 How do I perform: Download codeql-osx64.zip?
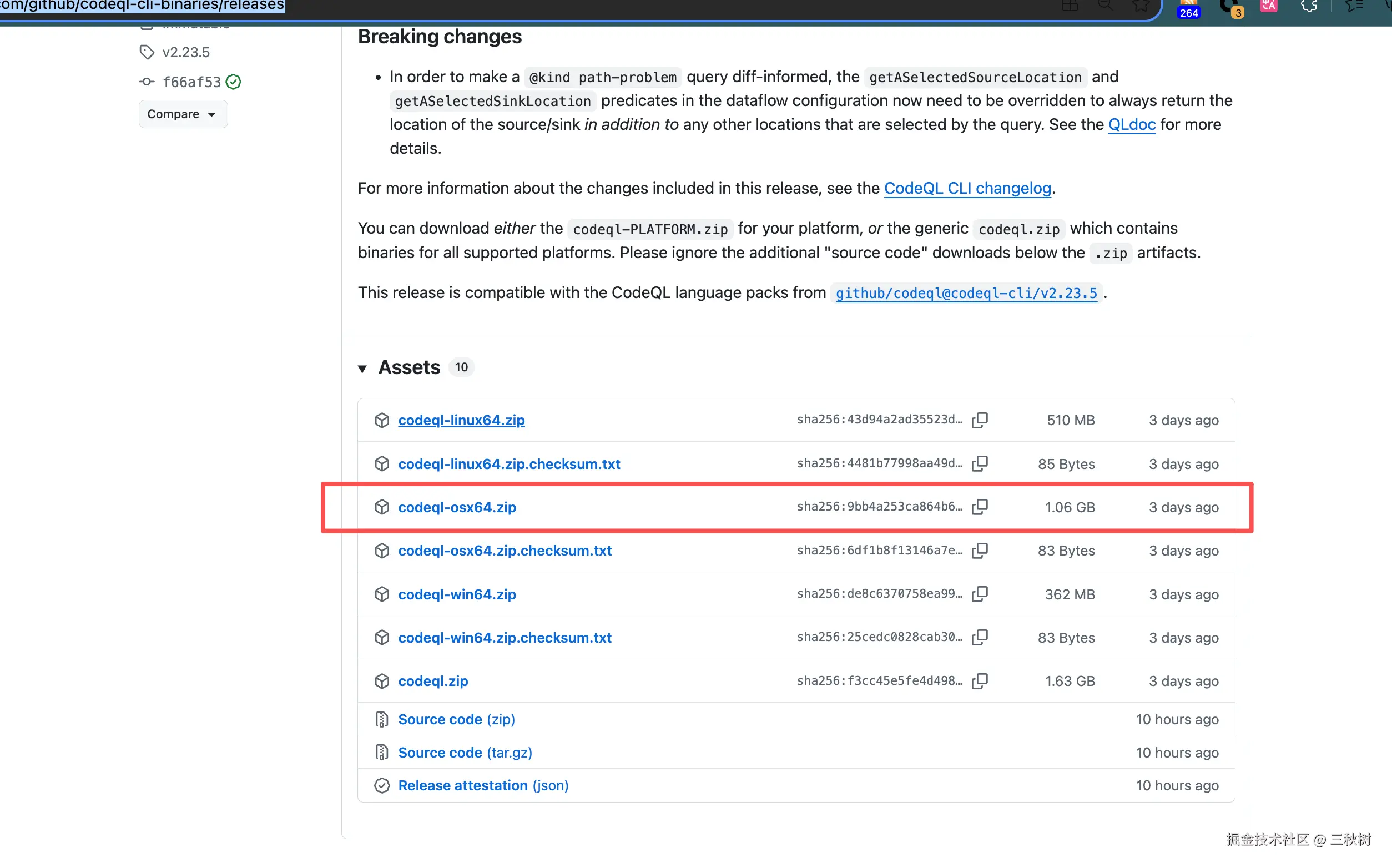click(x=457, y=507)
